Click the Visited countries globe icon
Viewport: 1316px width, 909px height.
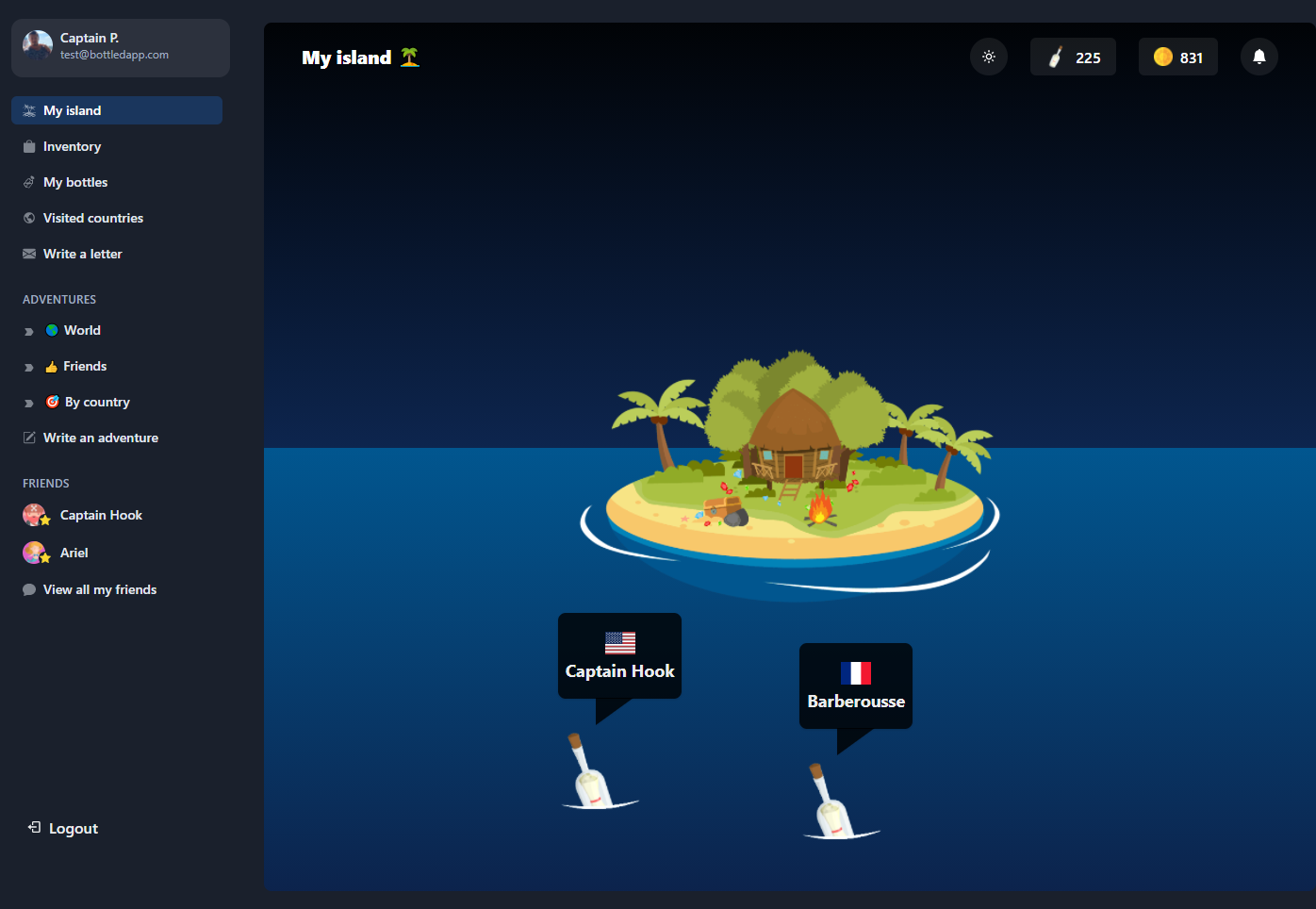29,218
